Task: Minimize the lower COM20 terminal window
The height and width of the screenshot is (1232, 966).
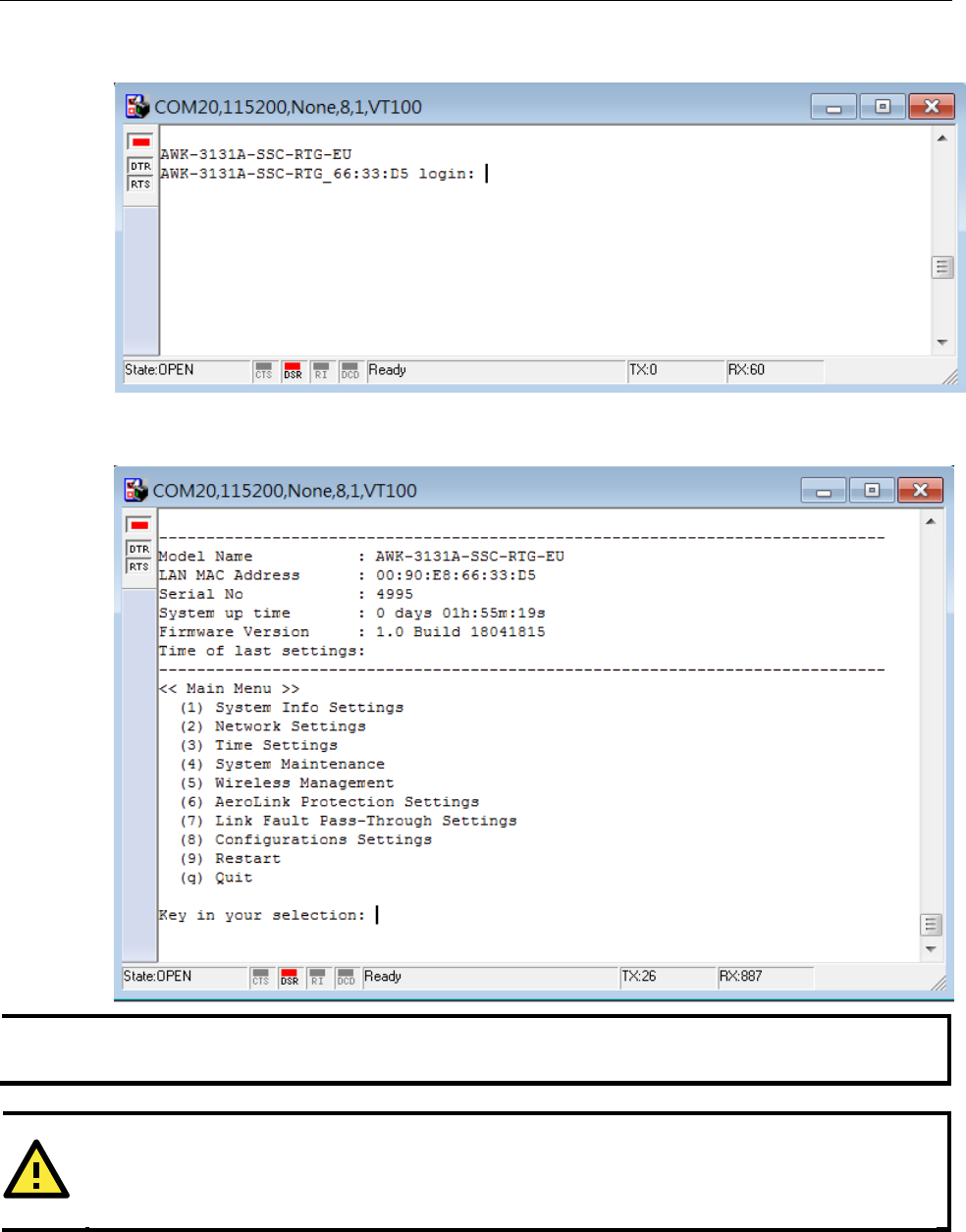Action: click(823, 490)
